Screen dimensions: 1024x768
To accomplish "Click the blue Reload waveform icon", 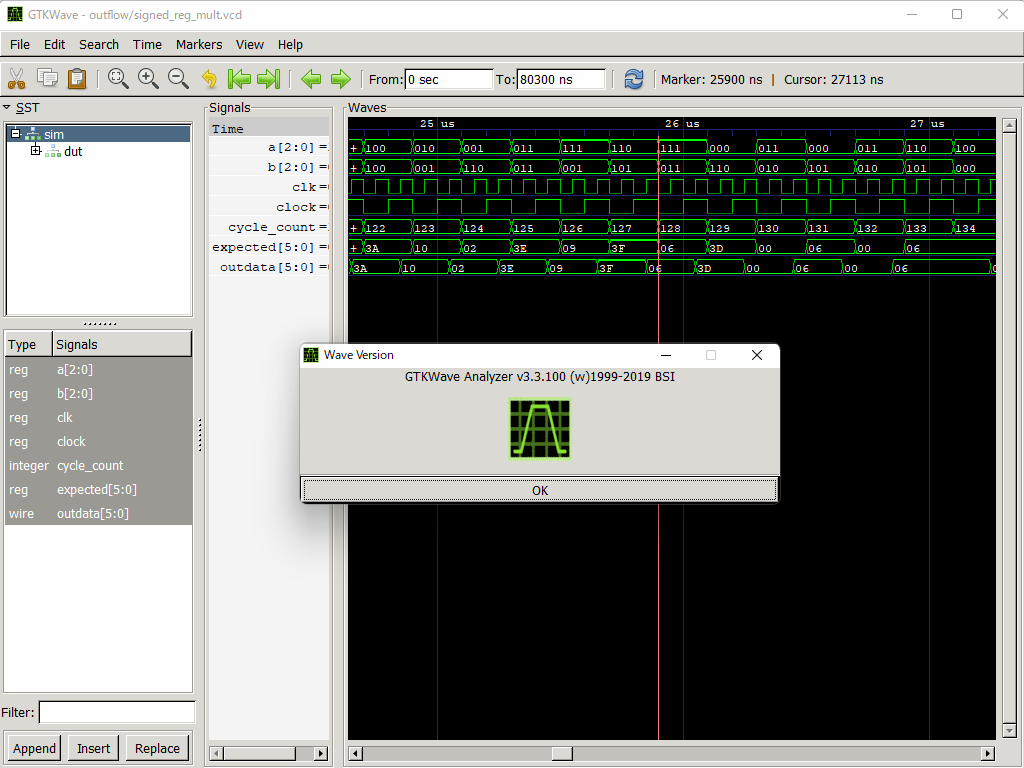I will (633, 79).
